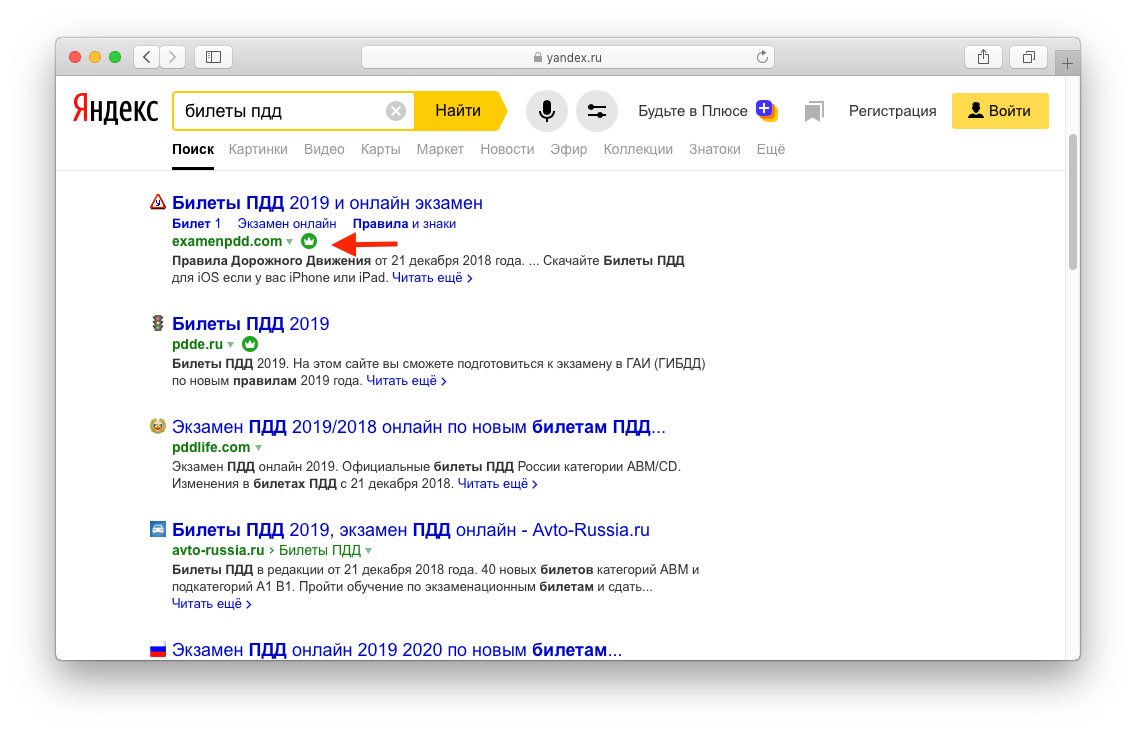The image size is (1136, 734).
Task: Switch to the Картинки tab
Action: coord(257,149)
